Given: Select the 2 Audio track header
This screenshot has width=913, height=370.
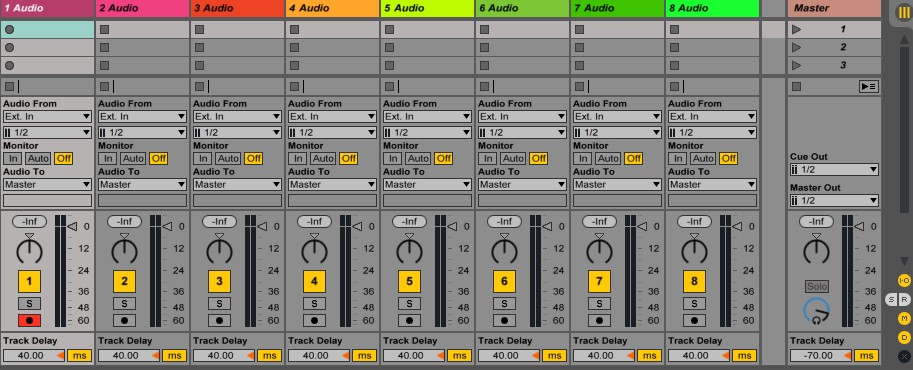Looking at the screenshot, I should pos(143,8).
